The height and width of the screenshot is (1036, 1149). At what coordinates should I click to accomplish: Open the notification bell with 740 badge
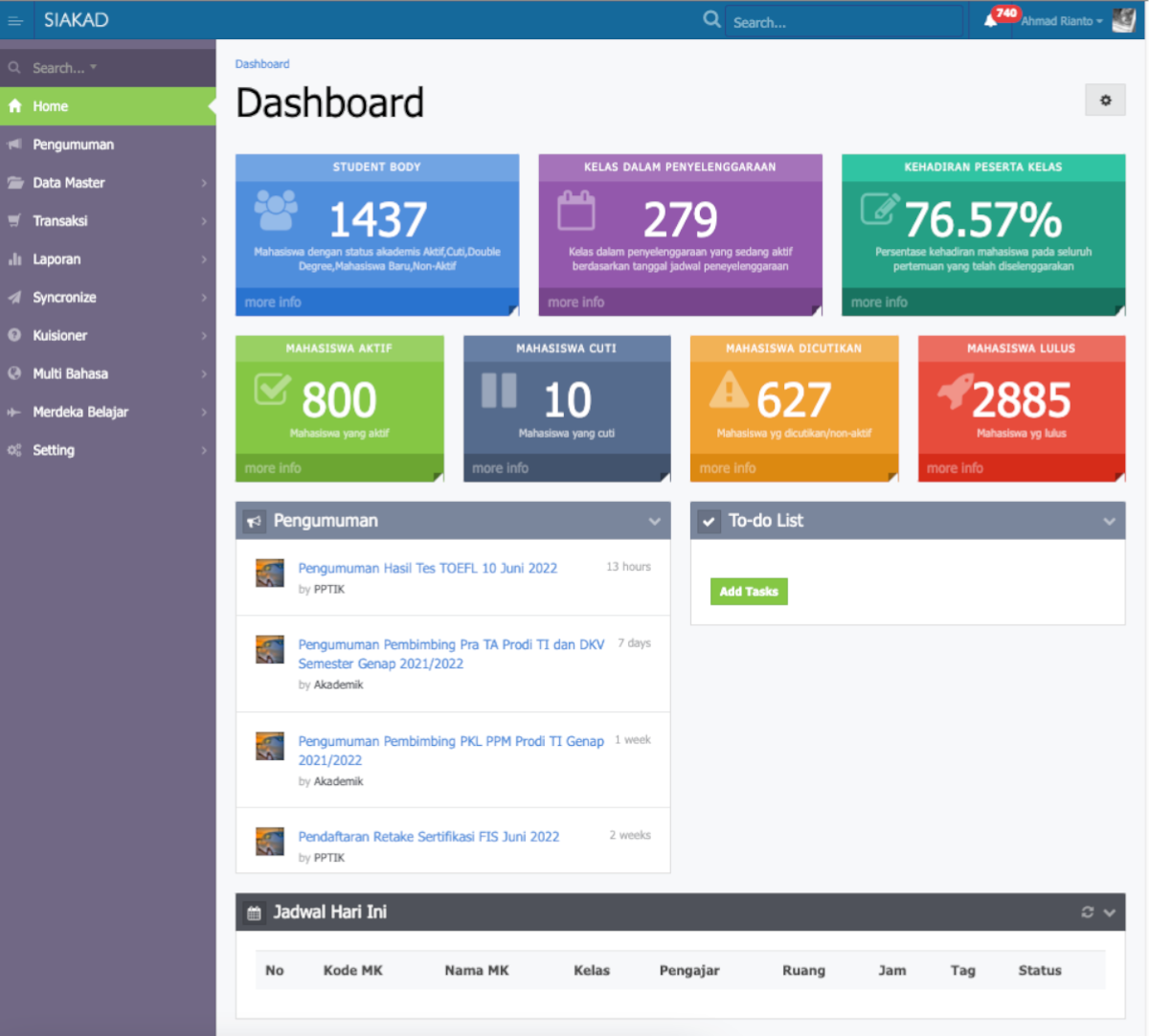[991, 20]
